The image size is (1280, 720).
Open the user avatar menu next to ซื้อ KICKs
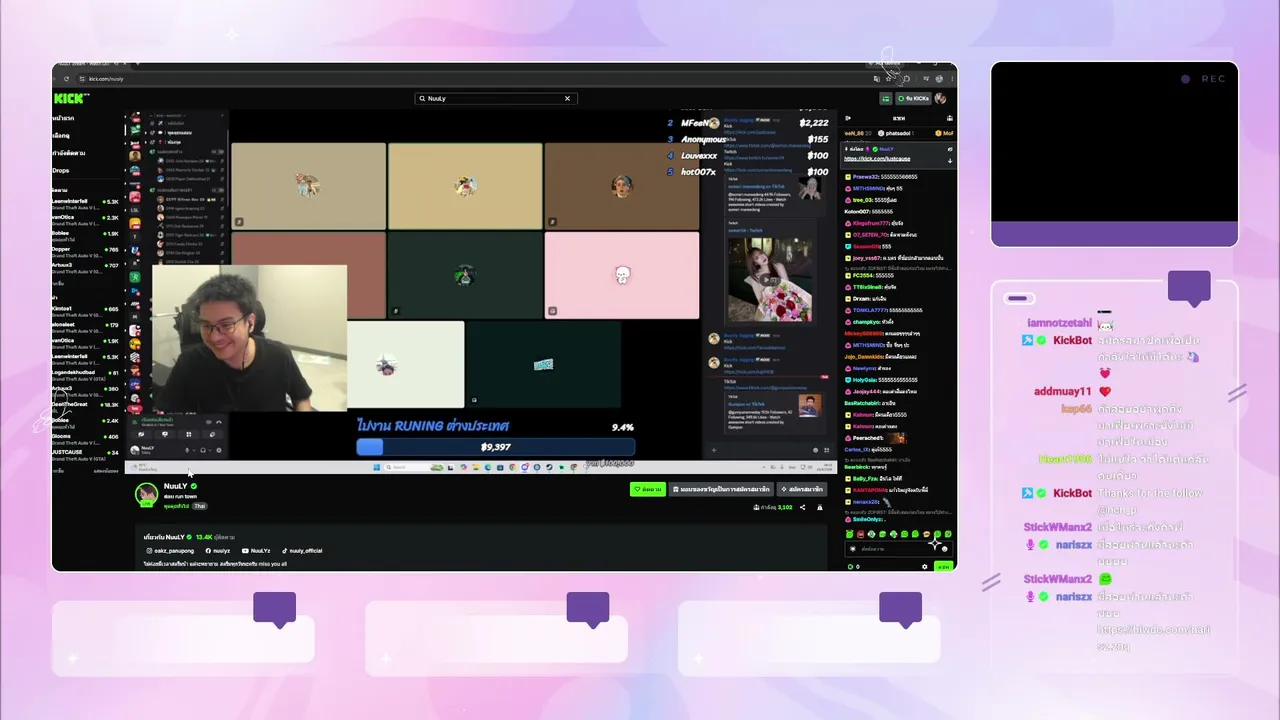click(x=940, y=98)
